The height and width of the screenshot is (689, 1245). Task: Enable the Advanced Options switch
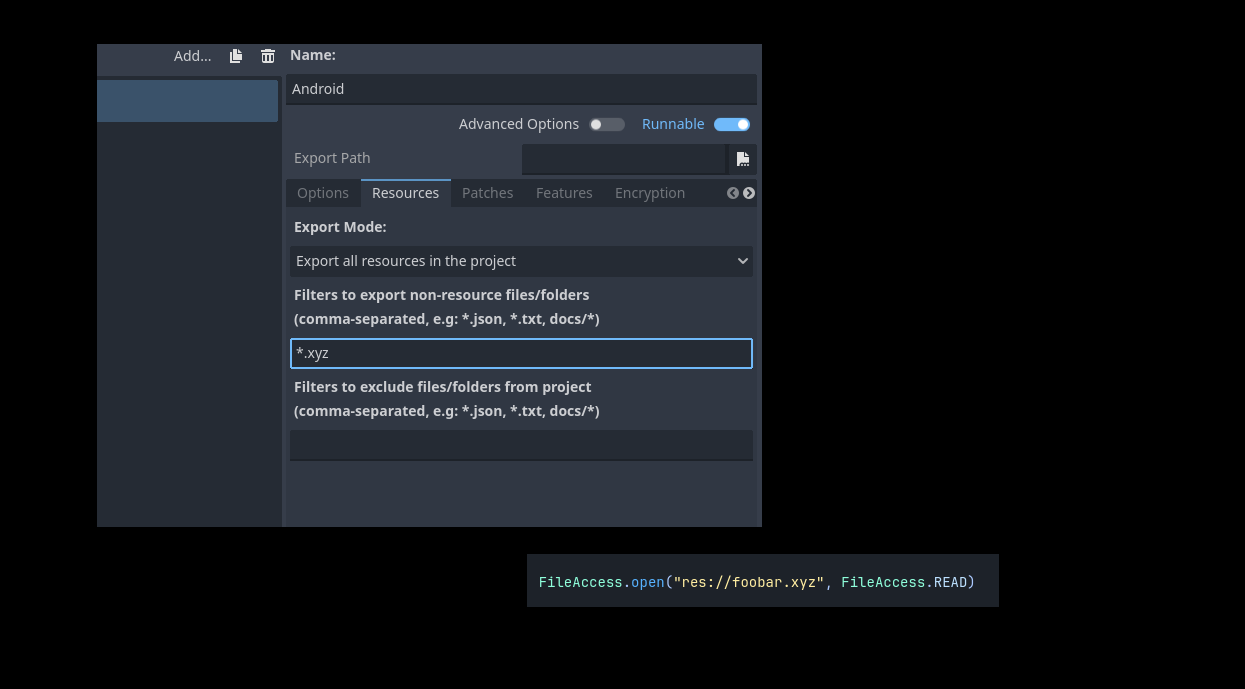coord(606,124)
